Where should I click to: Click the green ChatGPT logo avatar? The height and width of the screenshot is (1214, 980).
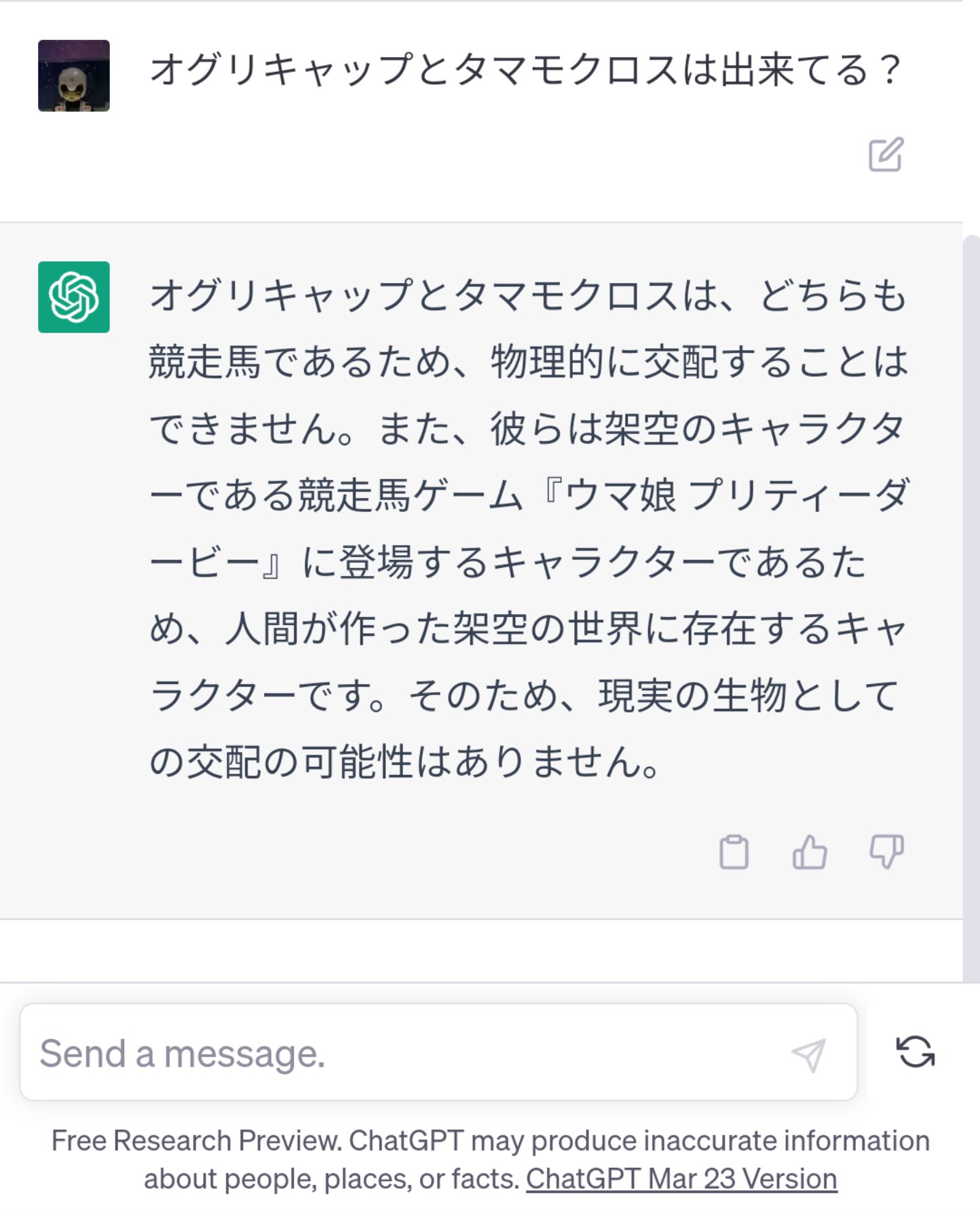74,297
